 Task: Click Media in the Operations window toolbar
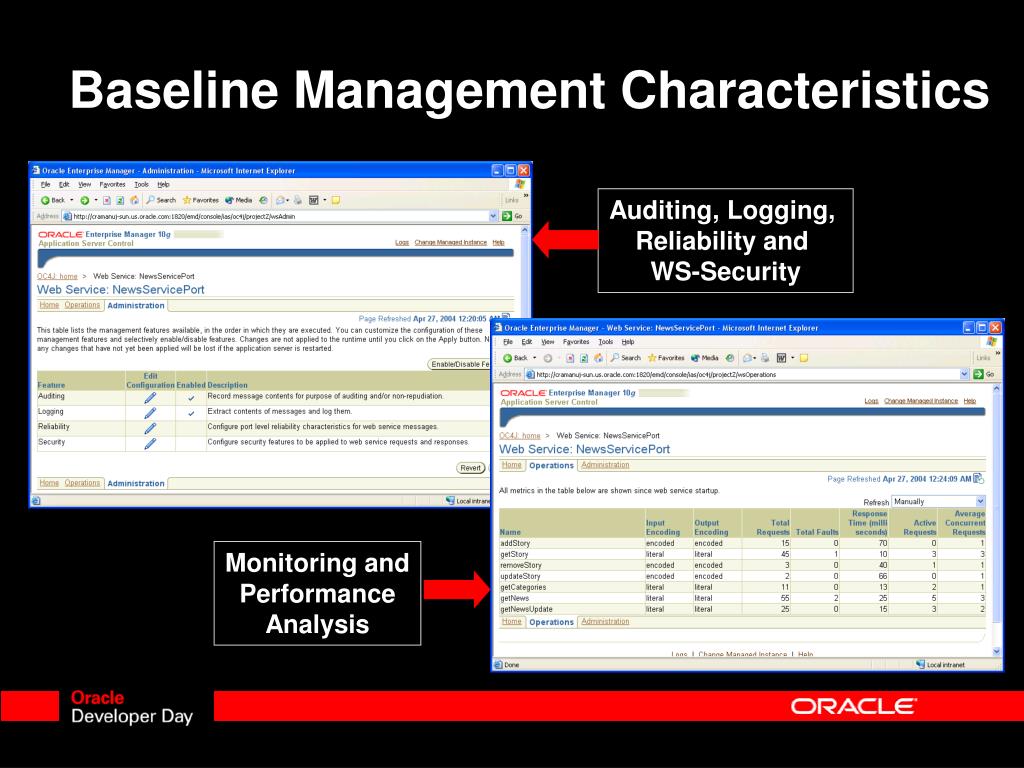coord(705,358)
